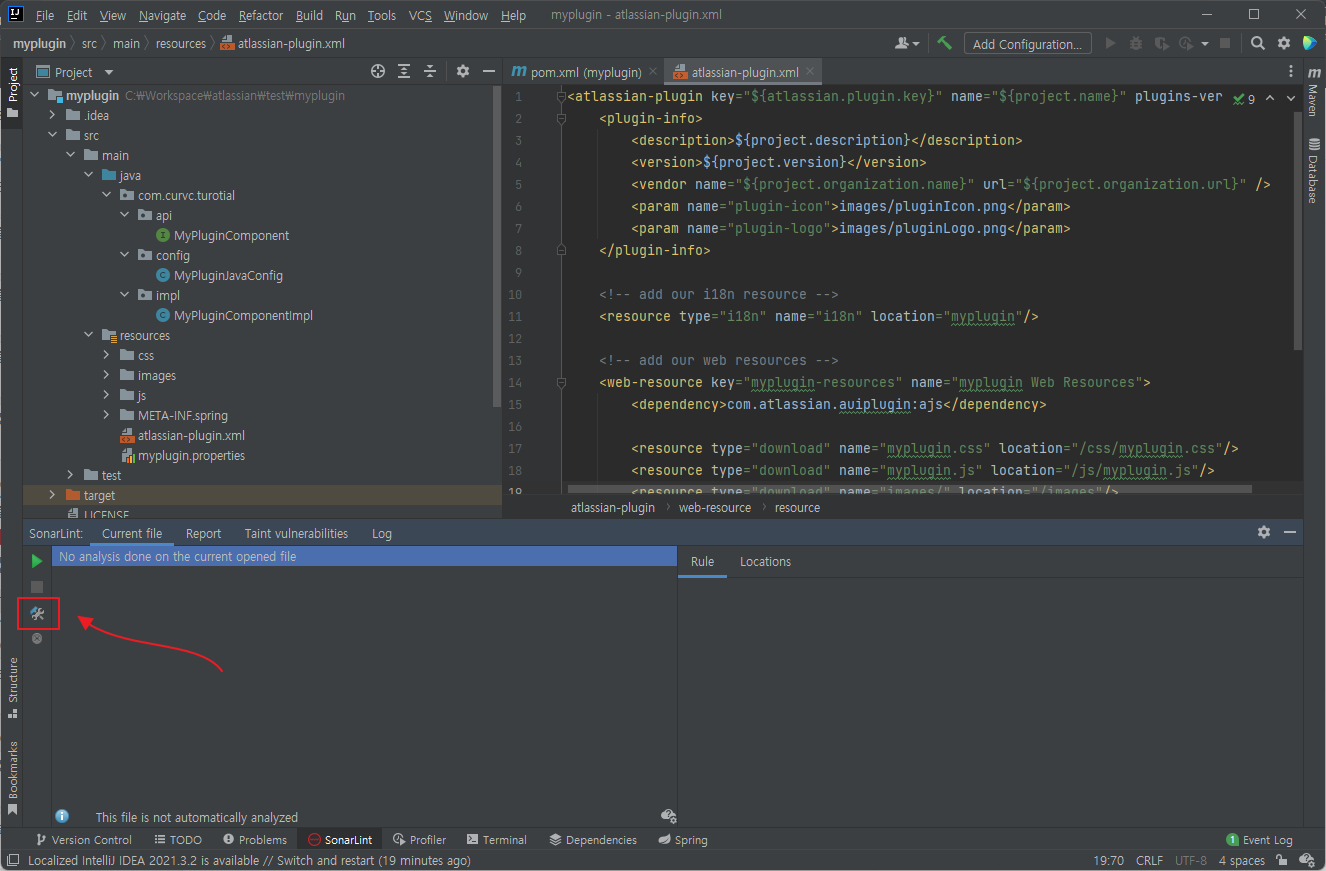1326x871 pixels.
Task: Collapse the src folder
Action: tap(53, 136)
